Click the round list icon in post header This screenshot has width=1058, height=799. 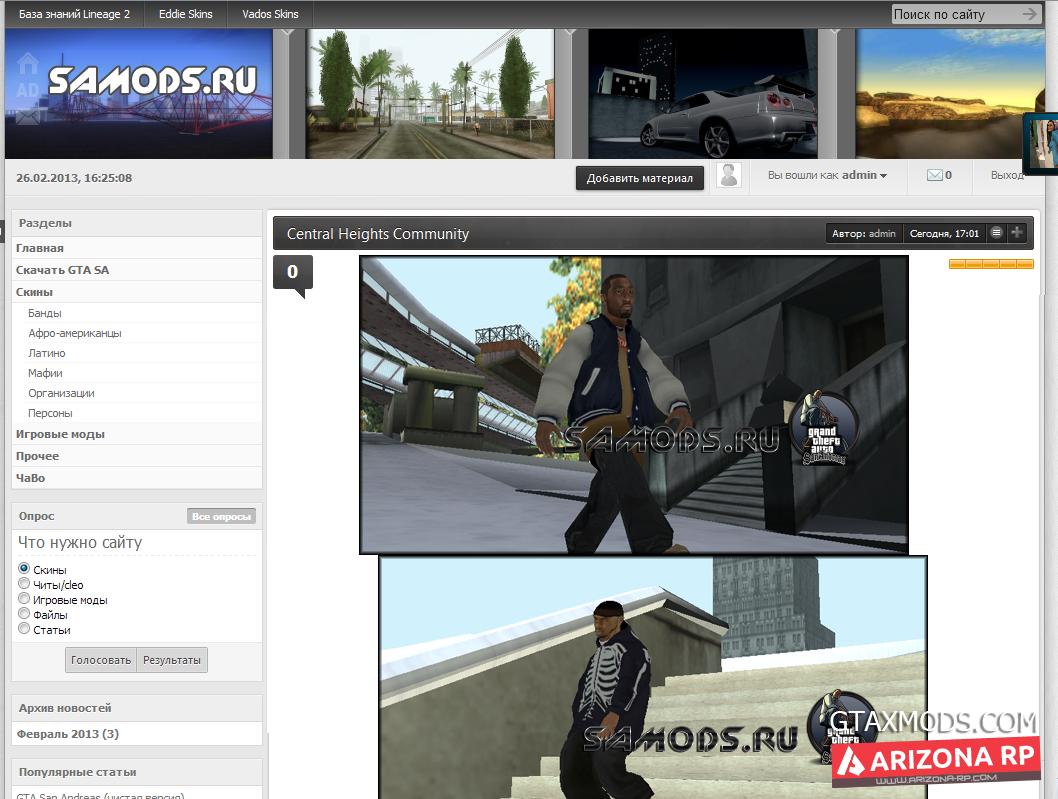[x=996, y=233]
